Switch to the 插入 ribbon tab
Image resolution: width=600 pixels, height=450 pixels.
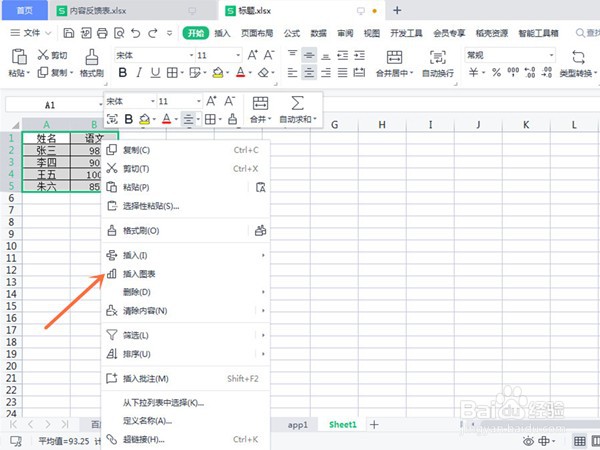click(x=222, y=33)
